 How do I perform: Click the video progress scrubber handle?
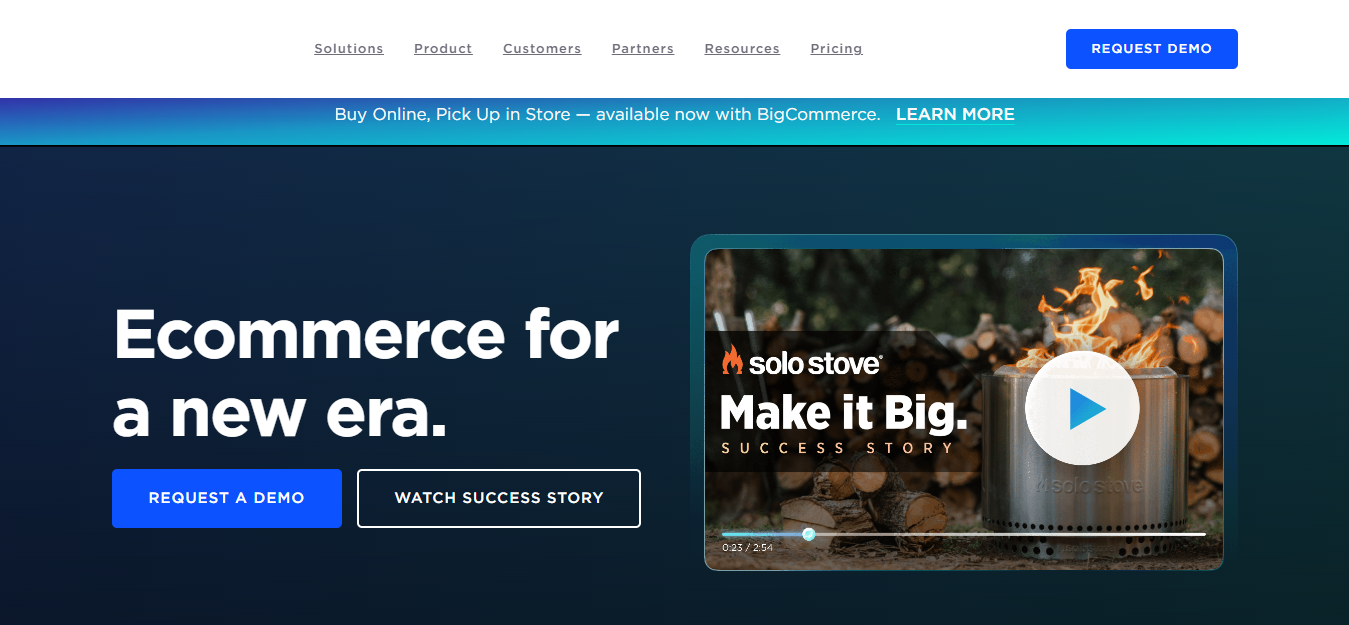pos(809,534)
